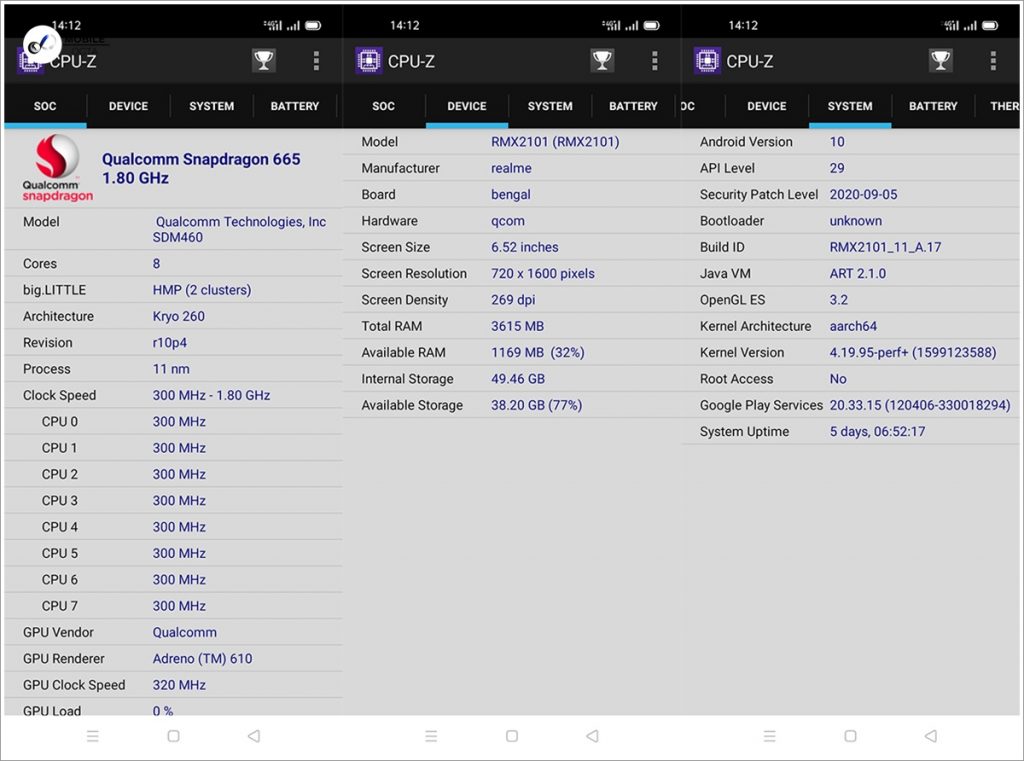Click the "bengal" board value
The height and width of the screenshot is (761, 1024).
tap(511, 195)
